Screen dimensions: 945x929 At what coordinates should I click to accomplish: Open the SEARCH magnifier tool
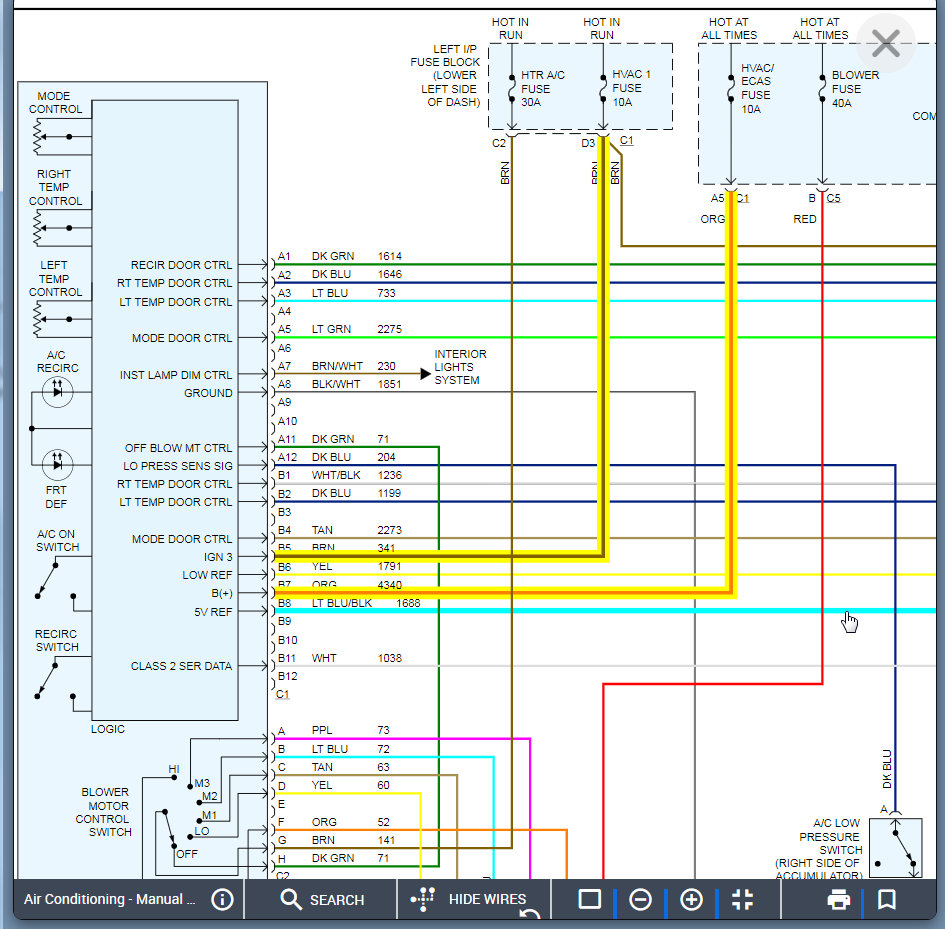point(322,899)
